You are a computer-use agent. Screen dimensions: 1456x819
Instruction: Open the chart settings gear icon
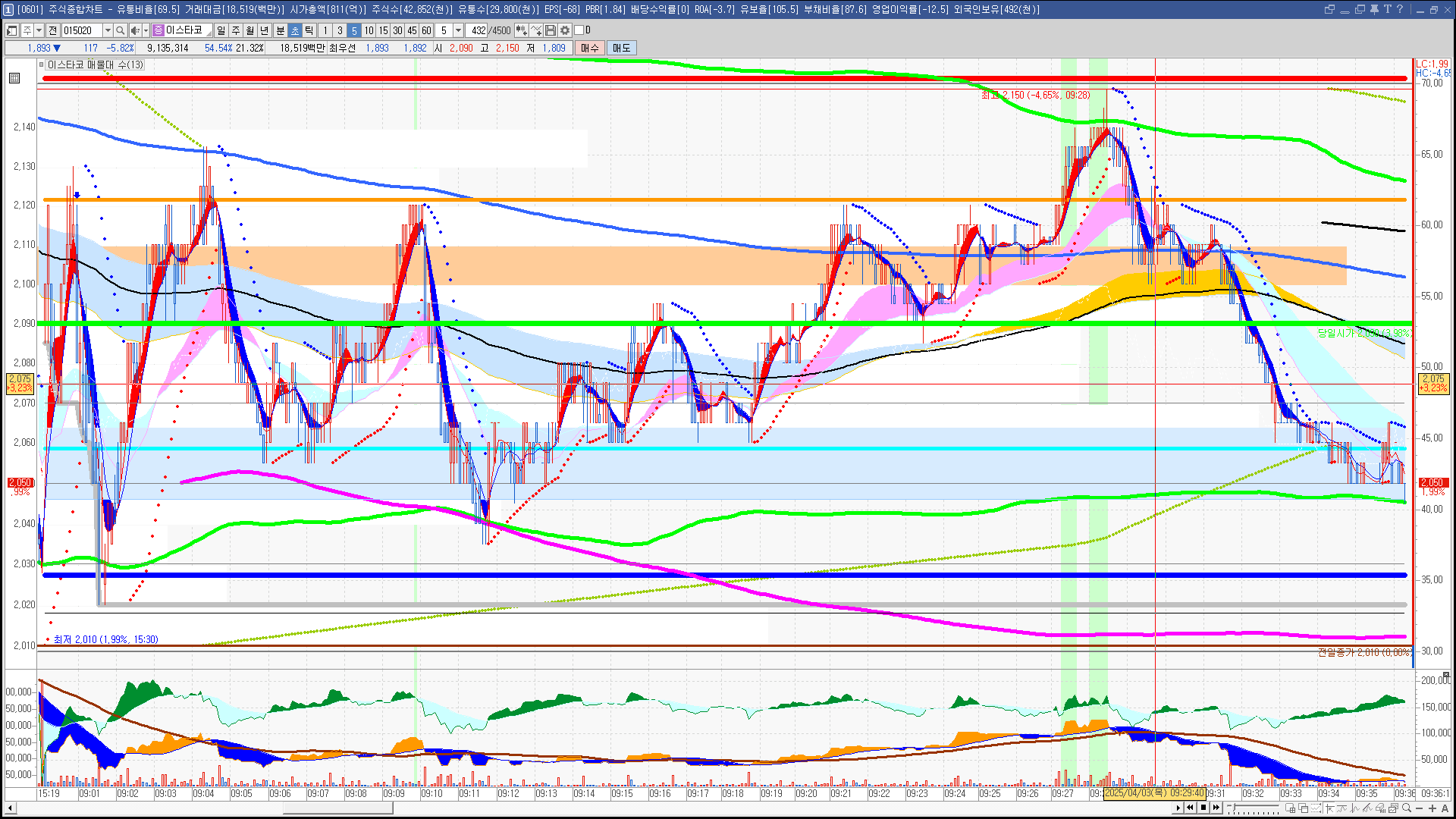[x=565, y=30]
